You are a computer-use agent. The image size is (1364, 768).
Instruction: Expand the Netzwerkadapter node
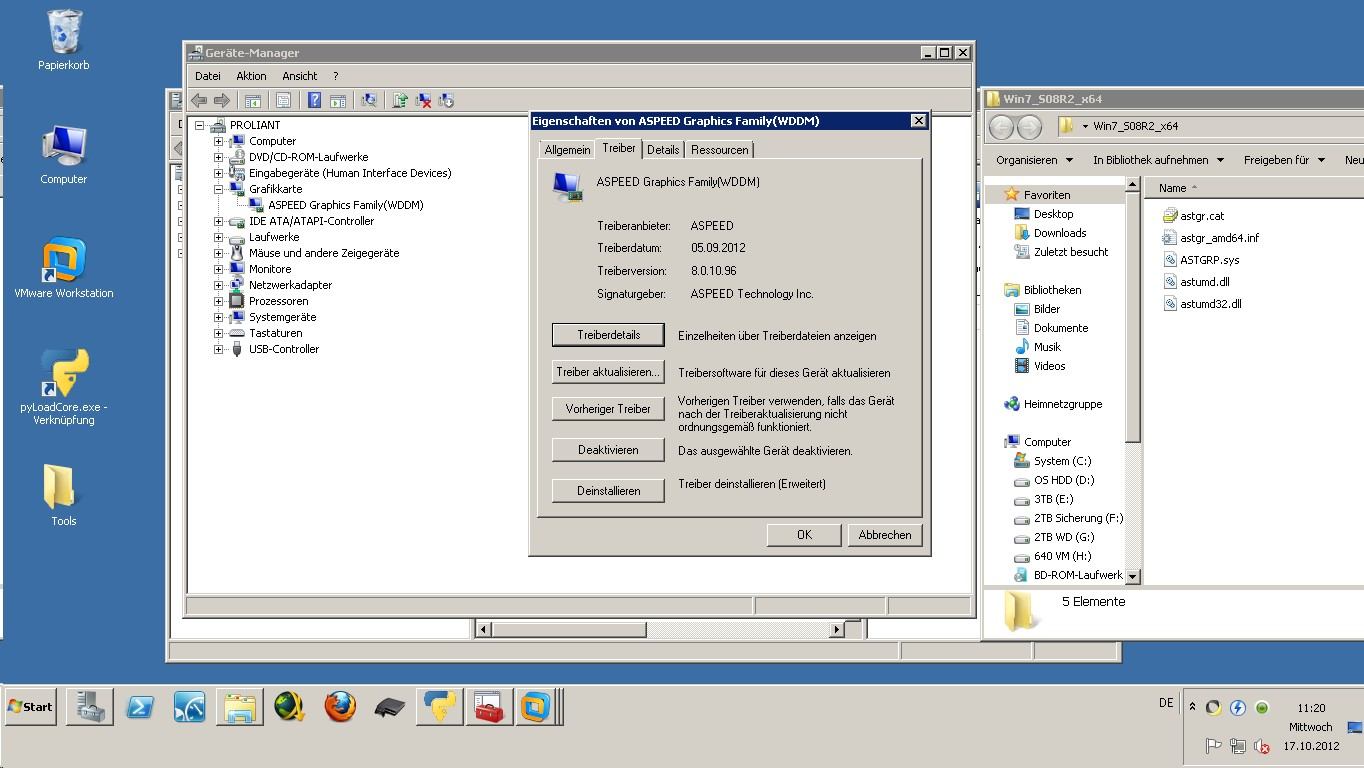pos(218,285)
